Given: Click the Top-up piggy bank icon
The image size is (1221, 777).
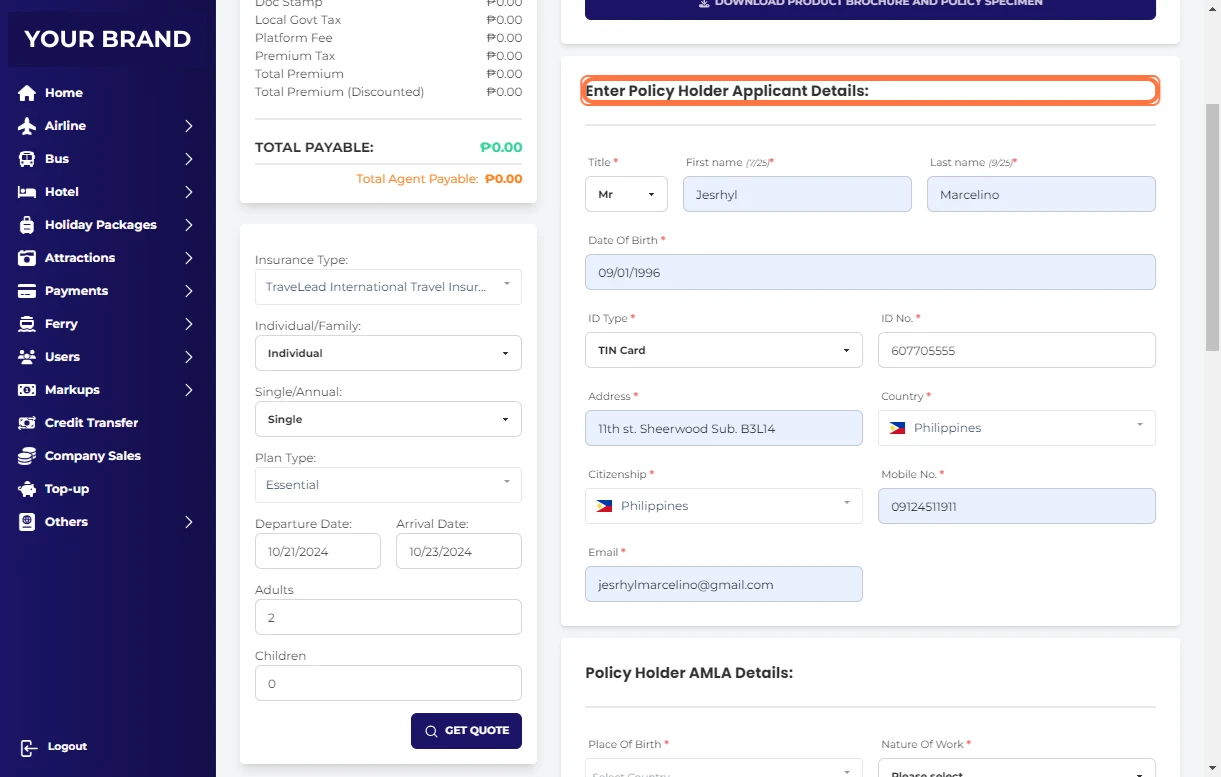Looking at the screenshot, I should point(27,489).
